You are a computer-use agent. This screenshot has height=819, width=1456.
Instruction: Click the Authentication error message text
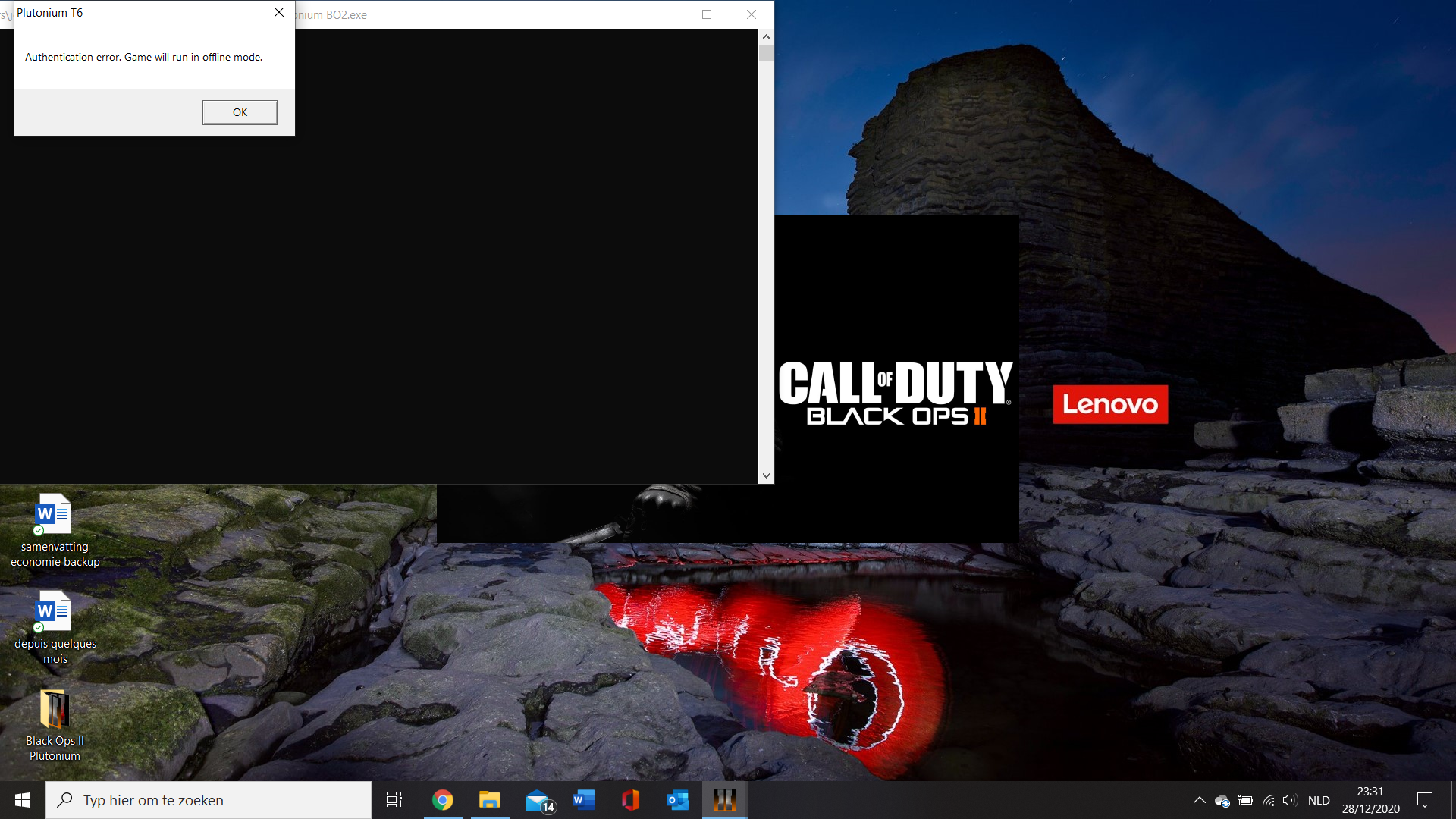[x=143, y=57]
